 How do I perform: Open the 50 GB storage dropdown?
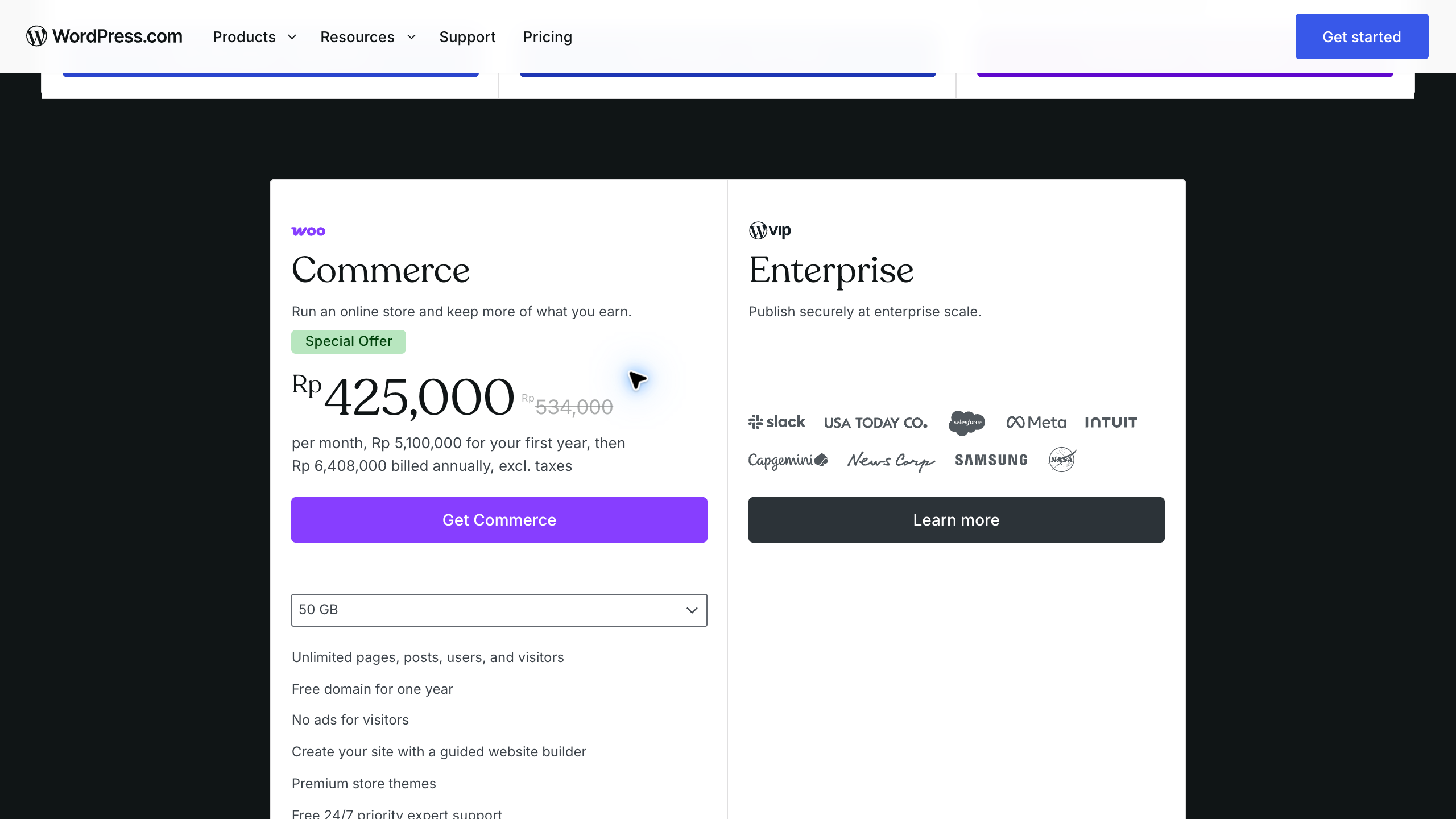tap(499, 610)
